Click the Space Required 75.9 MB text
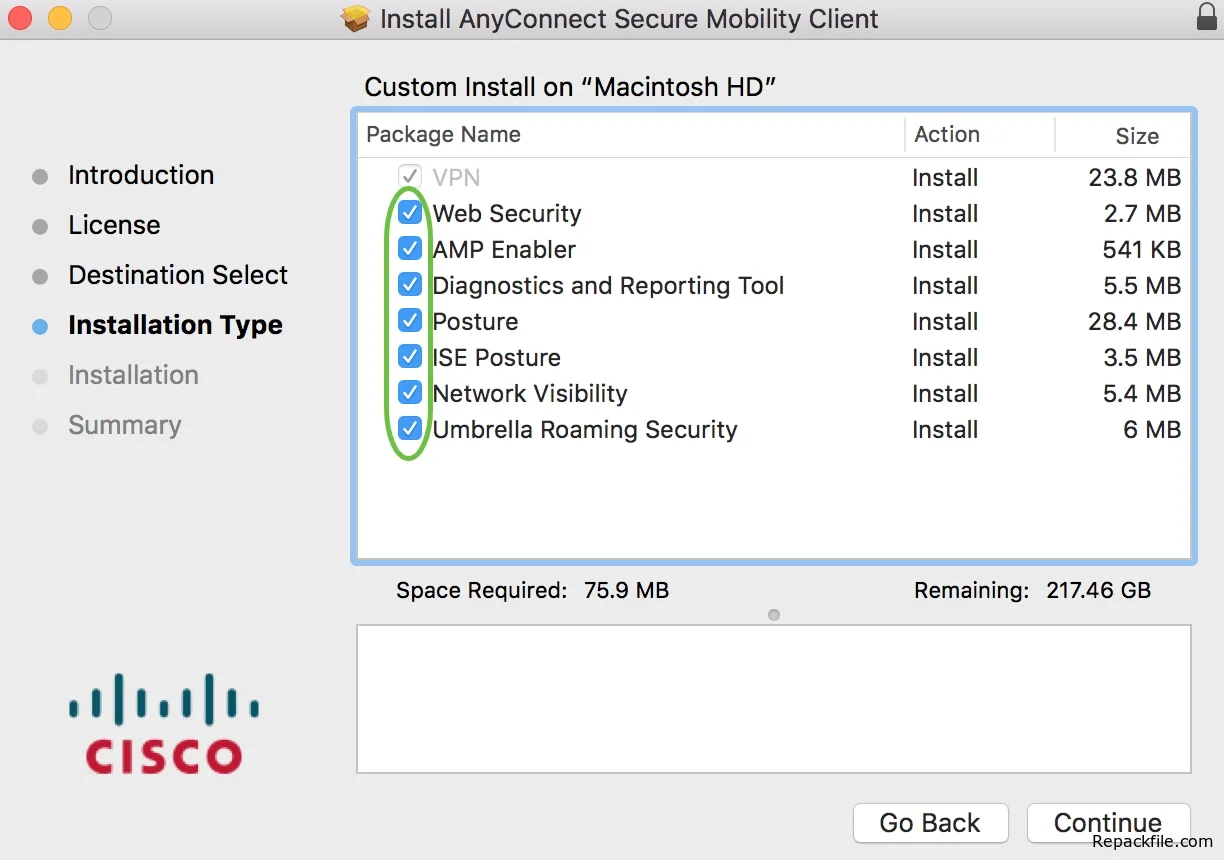 (x=532, y=590)
